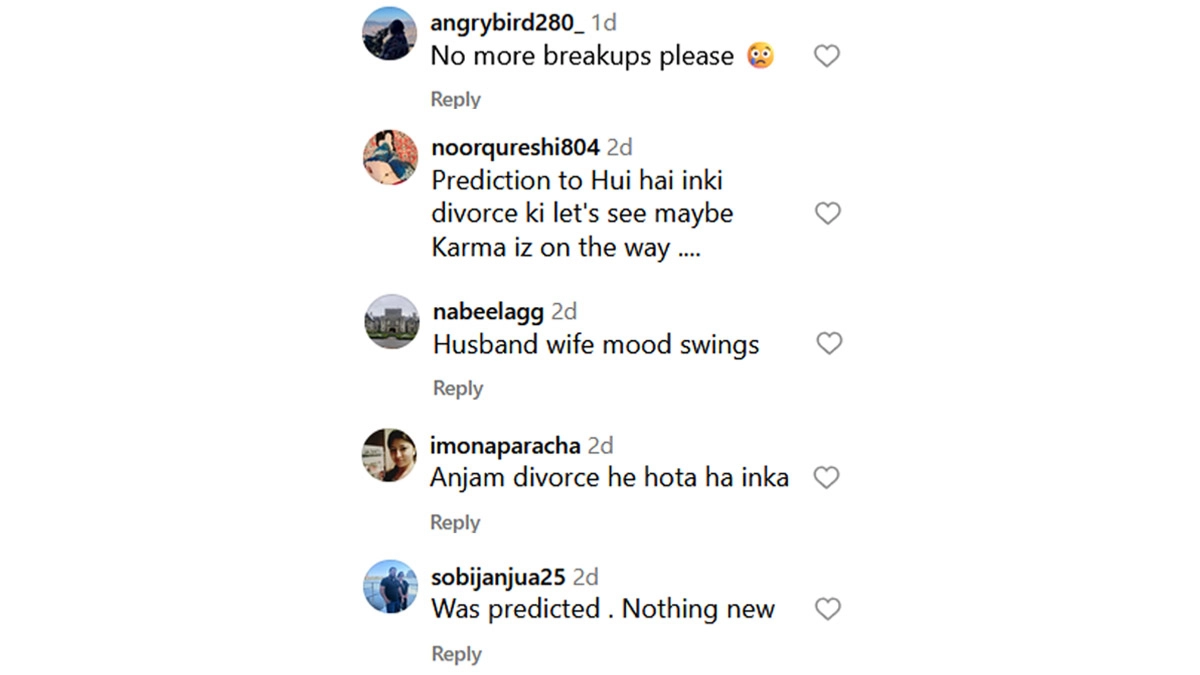Open angrybird280_'s profile picture
The height and width of the screenshot is (675, 1200).
pos(389,34)
